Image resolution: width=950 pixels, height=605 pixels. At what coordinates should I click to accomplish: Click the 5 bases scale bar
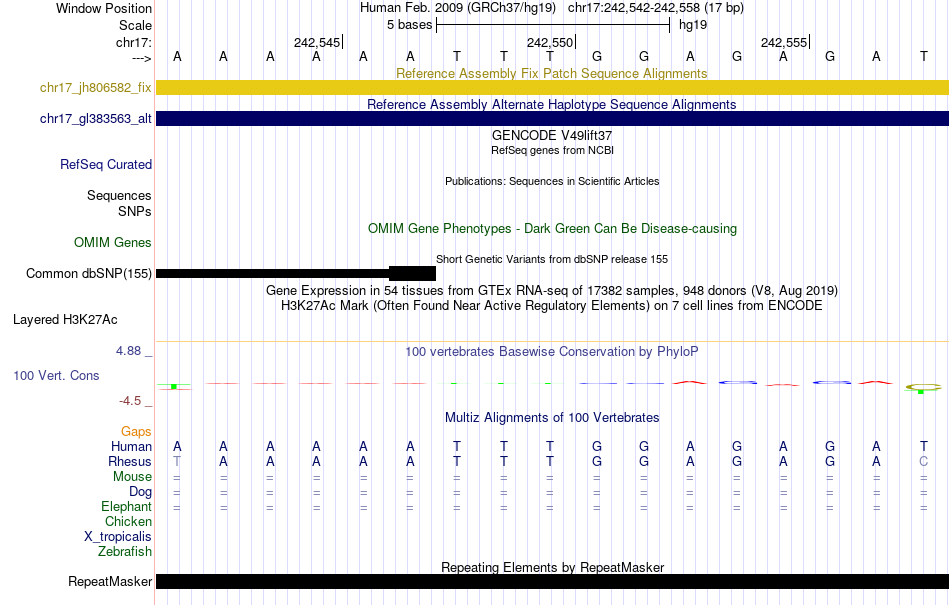point(553,25)
